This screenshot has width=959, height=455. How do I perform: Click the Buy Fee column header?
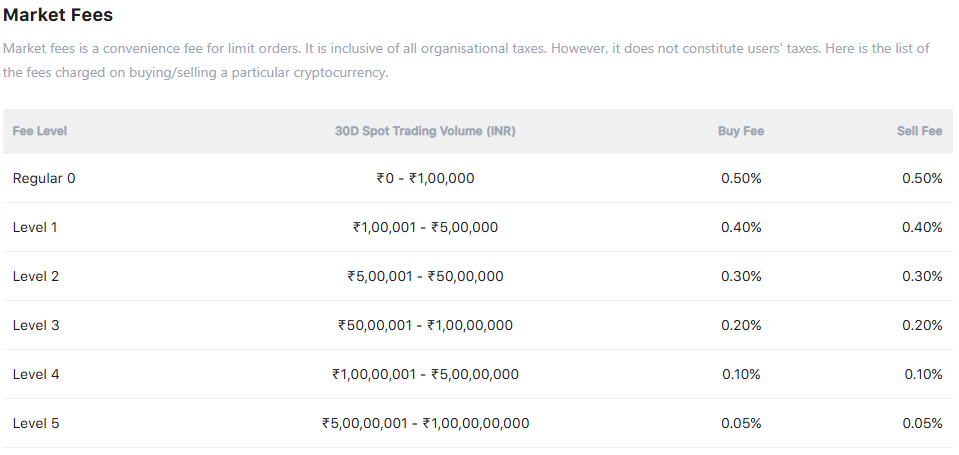point(741,131)
